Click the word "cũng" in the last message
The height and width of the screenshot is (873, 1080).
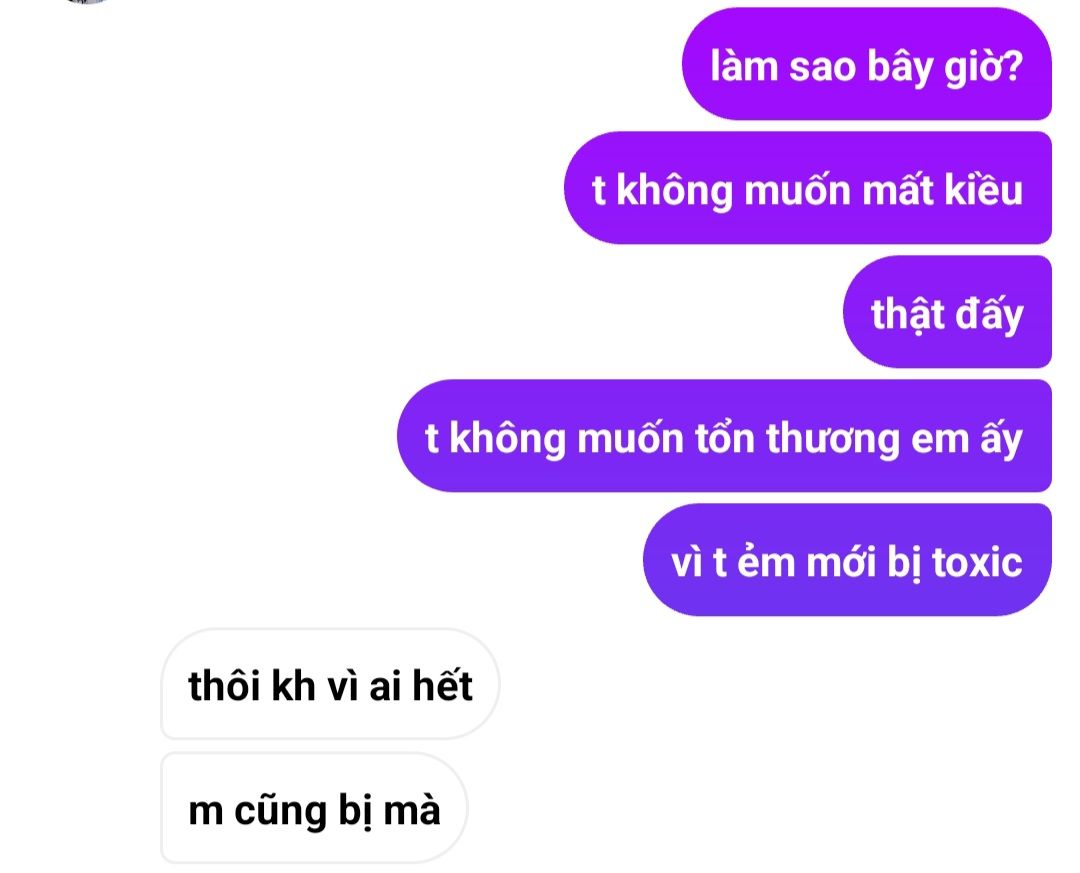pos(280,810)
